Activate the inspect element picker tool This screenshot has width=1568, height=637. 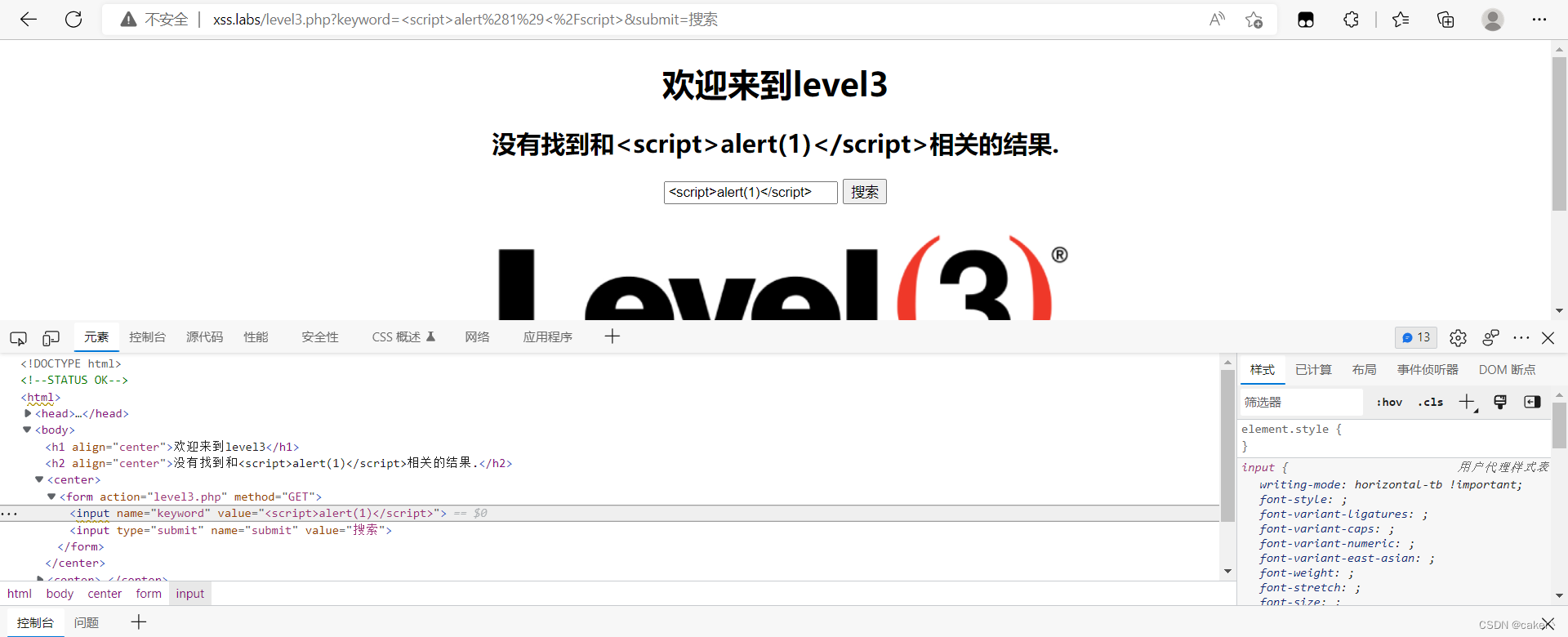18,337
